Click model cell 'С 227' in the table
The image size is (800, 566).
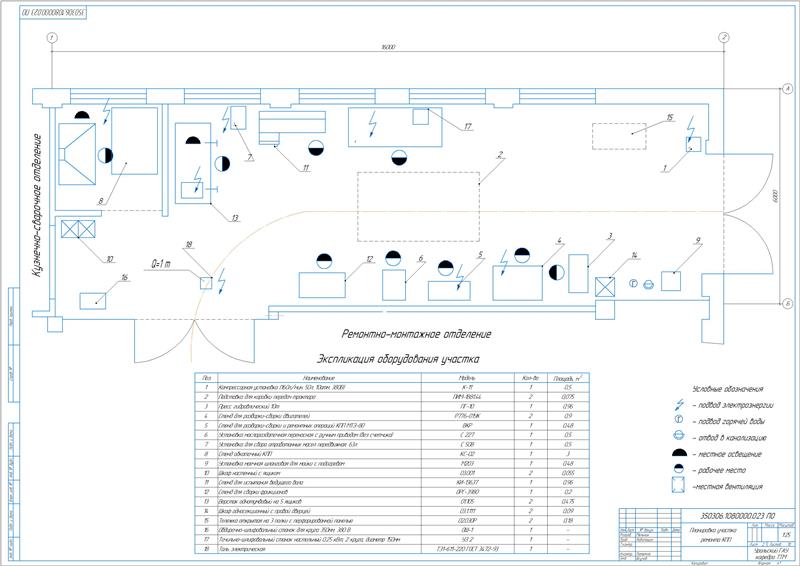coord(467,435)
